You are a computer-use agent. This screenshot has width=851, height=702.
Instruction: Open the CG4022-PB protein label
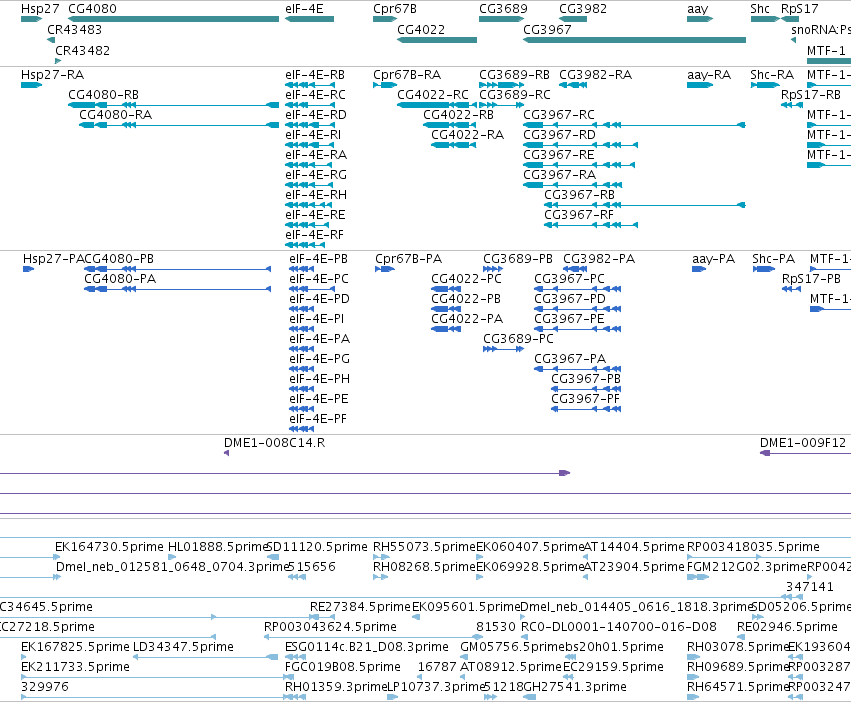(x=466, y=299)
